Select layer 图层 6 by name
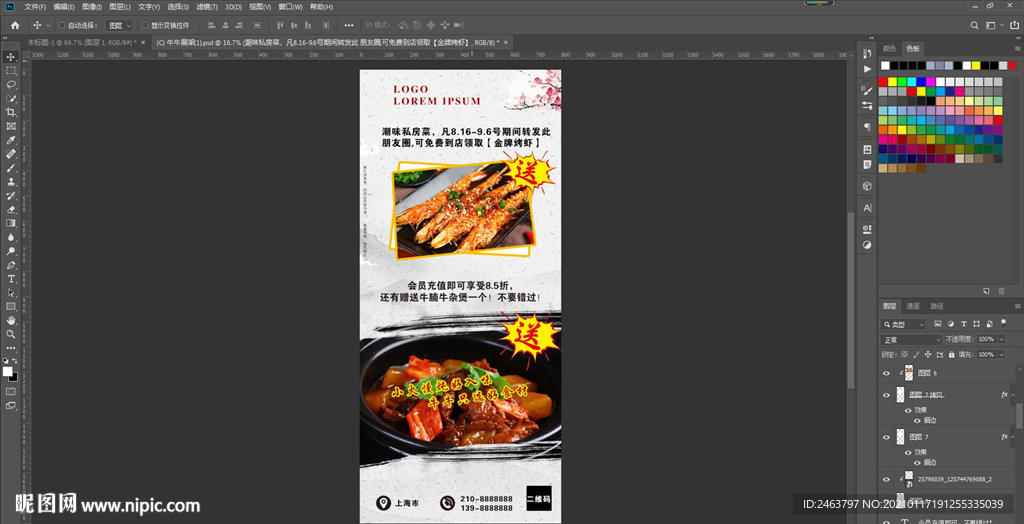The height and width of the screenshot is (524, 1024). click(927, 373)
